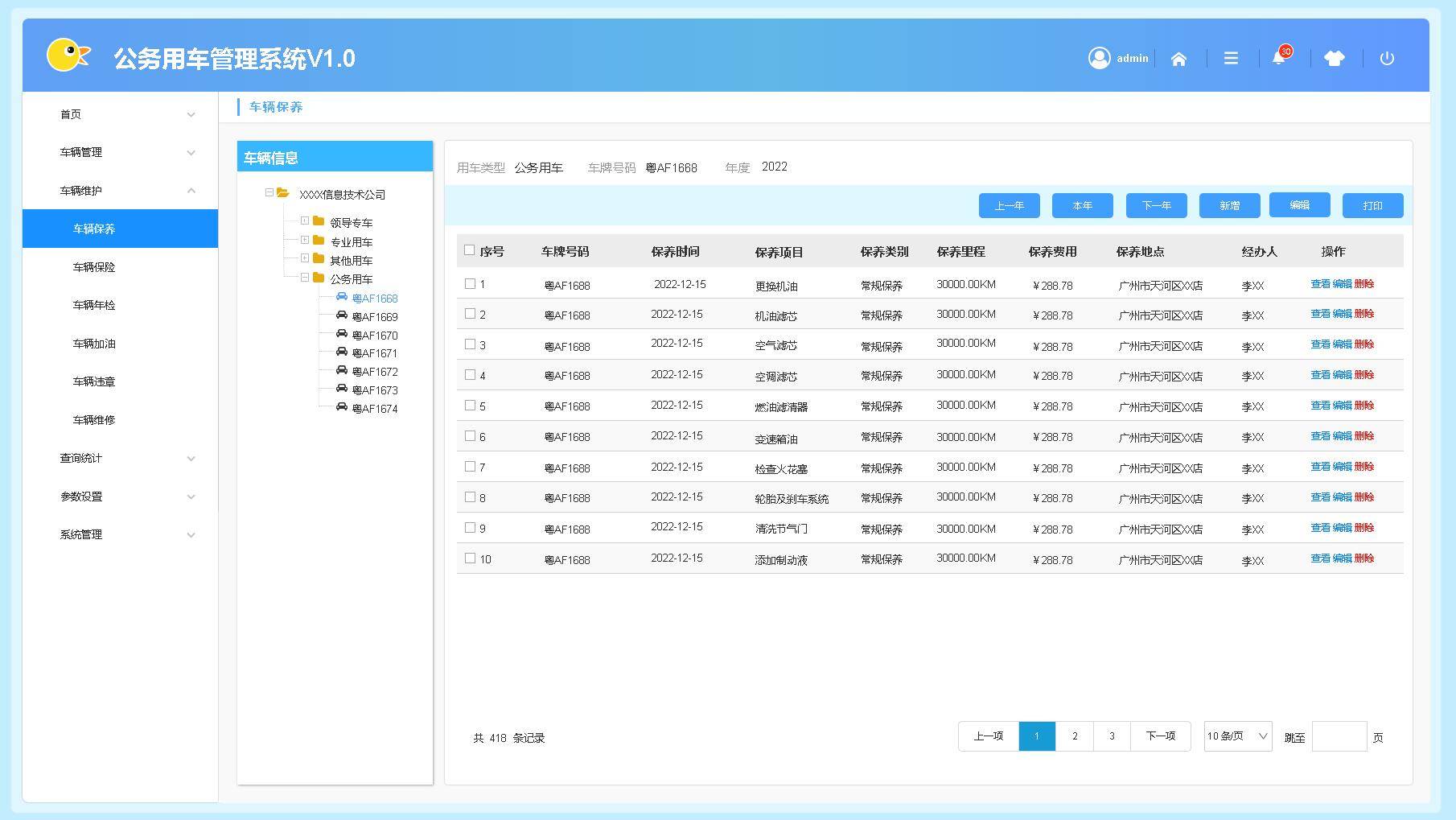Screen dimensions: 1456x820
Task: Select 车辆加油 from the sidebar
Action: (x=94, y=344)
